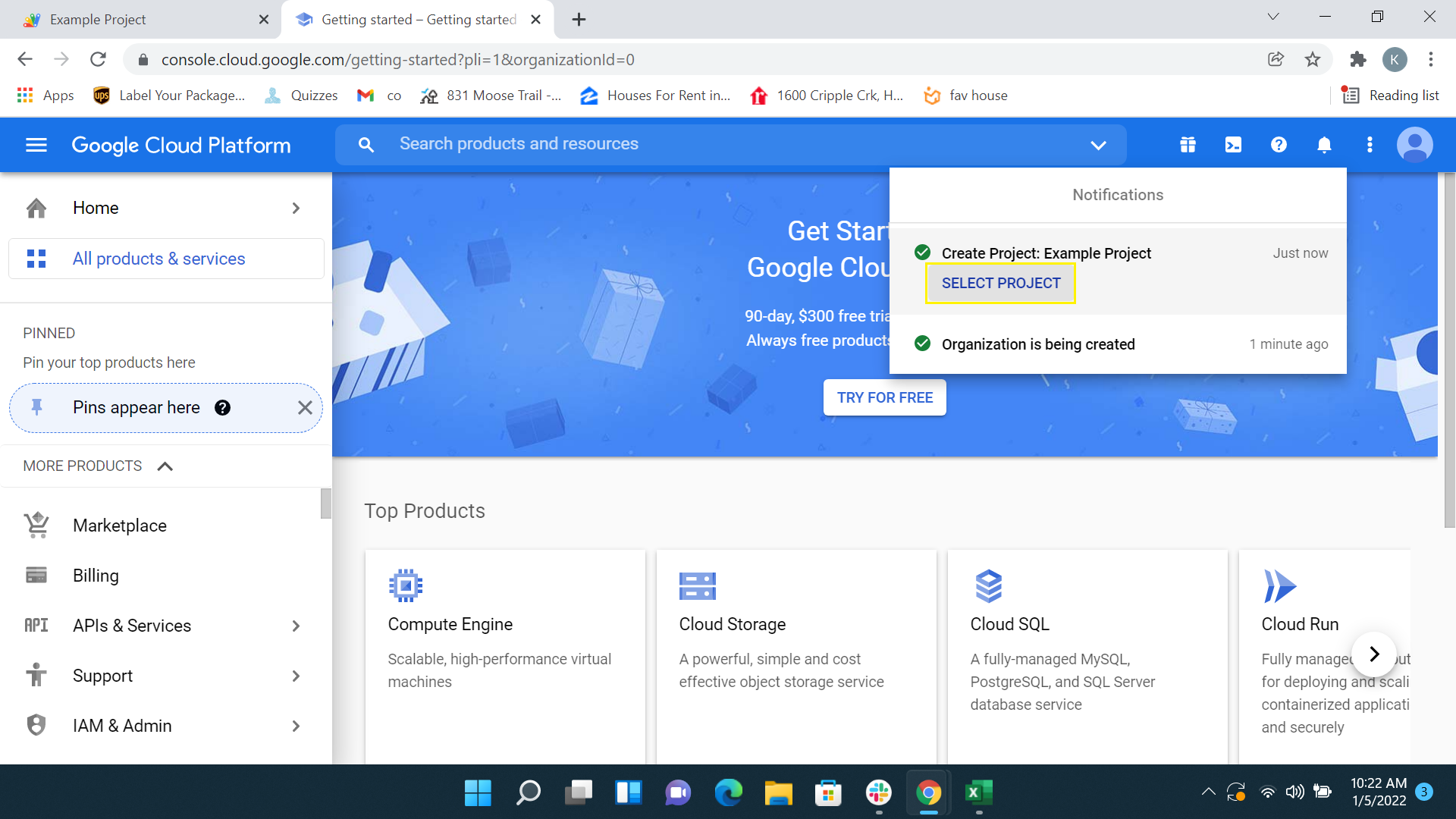1456x819 pixels.
Task: Open the Google account avatar
Action: pos(1415,145)
